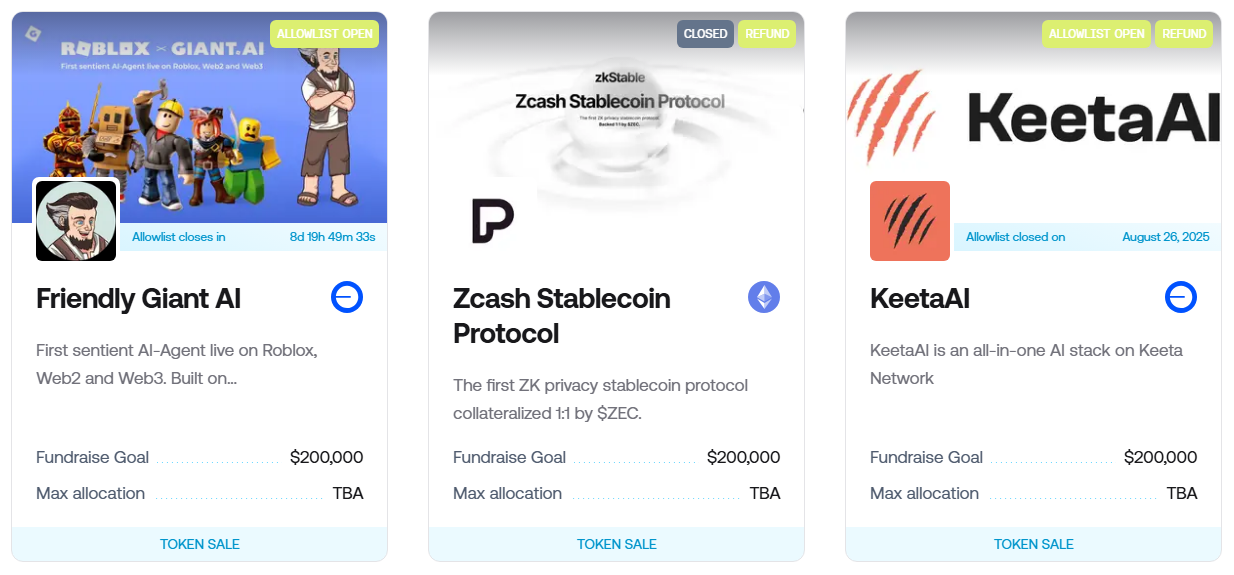The height and width of the screenshot is (575, 1234).
Task: Open Token Sale for Zcash Stablecoin Protocol
Action: pyautogui.click(x=616, y=544)
